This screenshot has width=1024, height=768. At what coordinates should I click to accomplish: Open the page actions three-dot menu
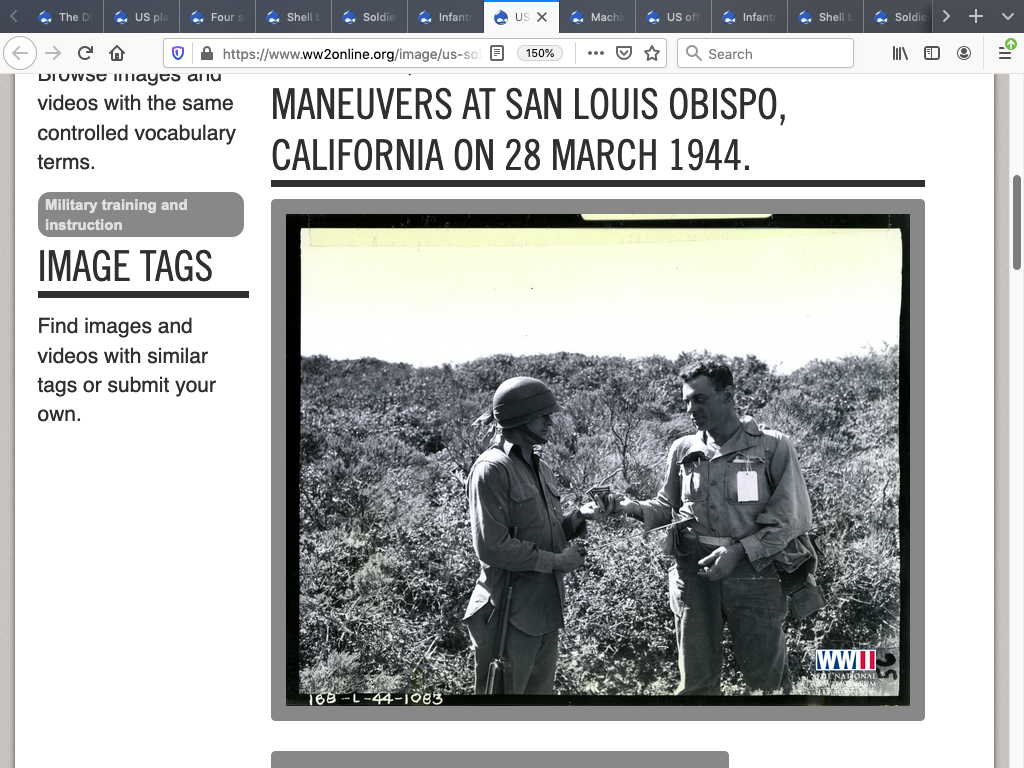pyautogui.click(x=596, y=54)
